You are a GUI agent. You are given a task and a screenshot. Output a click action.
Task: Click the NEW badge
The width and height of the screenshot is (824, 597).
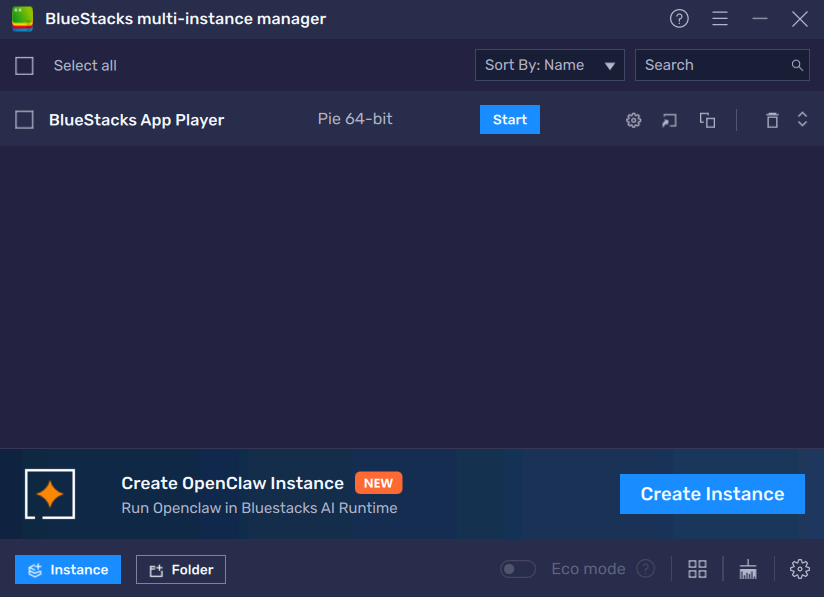[x=378, y=483]
